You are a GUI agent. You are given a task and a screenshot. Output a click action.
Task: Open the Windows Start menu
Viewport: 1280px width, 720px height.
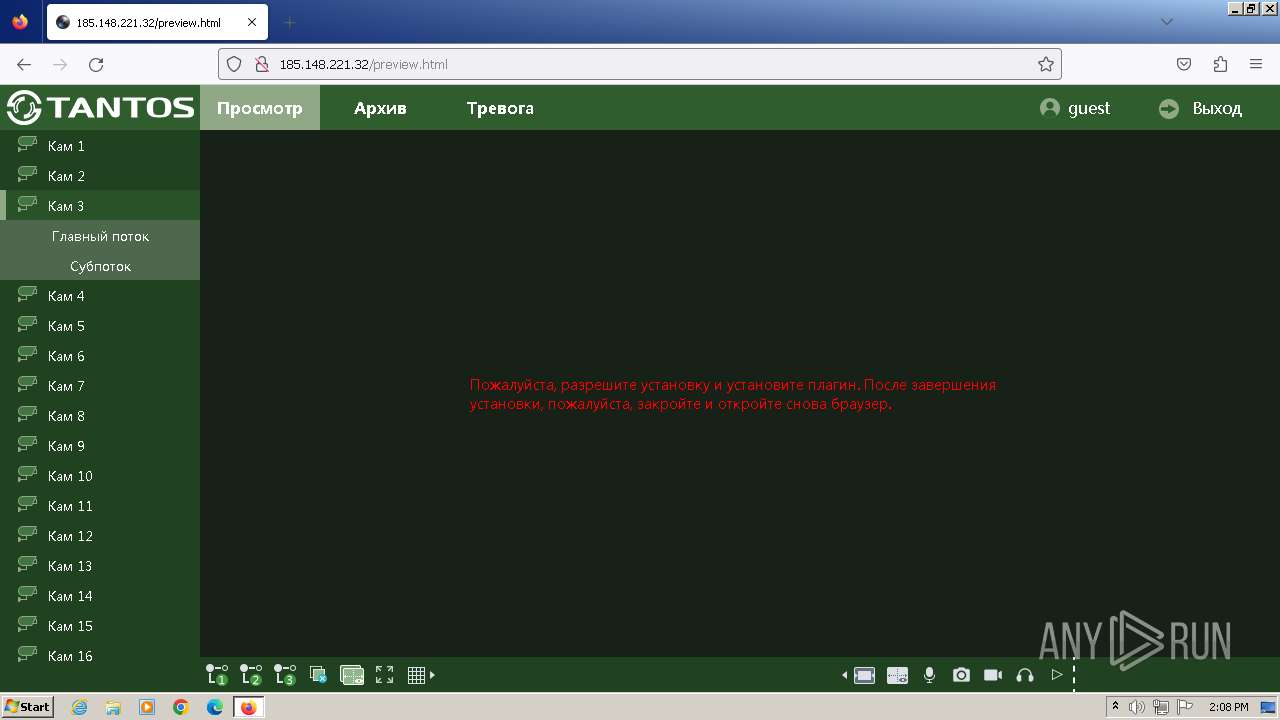(x=27, y=707)
